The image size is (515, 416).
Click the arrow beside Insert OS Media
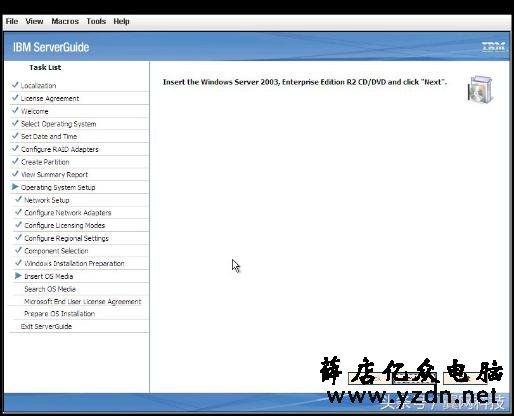tap(18, 276)
